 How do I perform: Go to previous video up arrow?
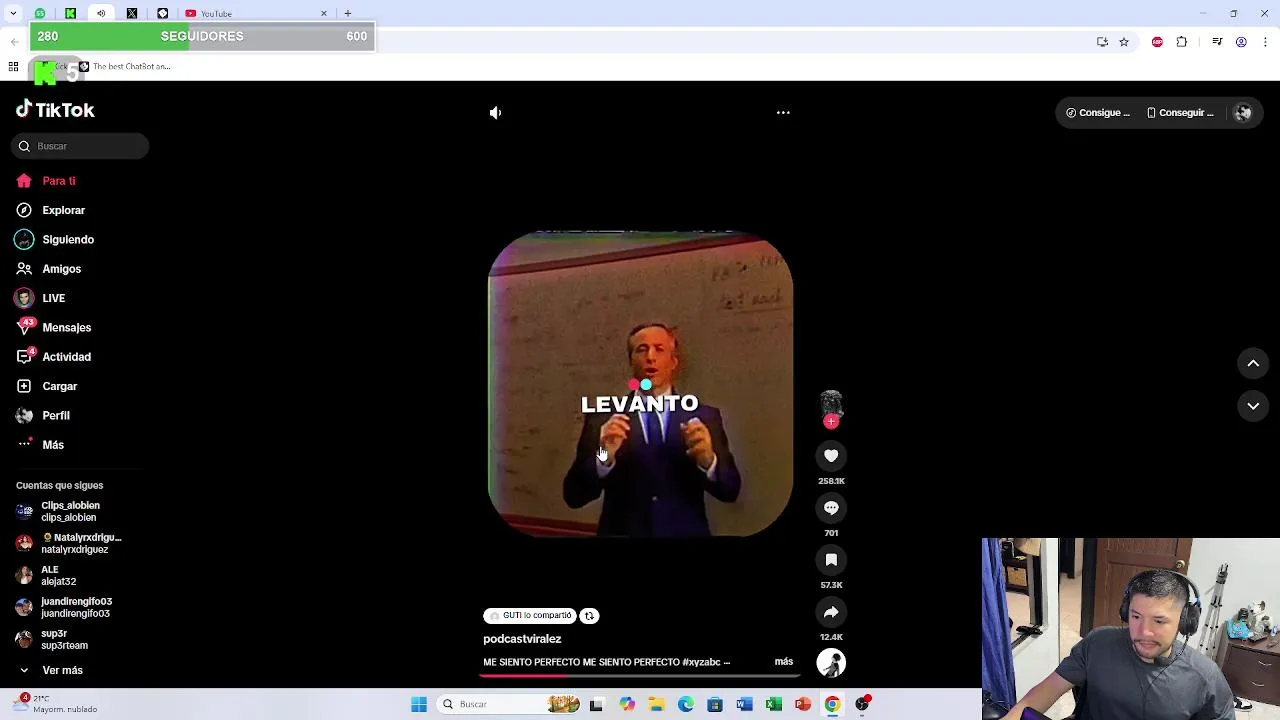click(1253, 364)
